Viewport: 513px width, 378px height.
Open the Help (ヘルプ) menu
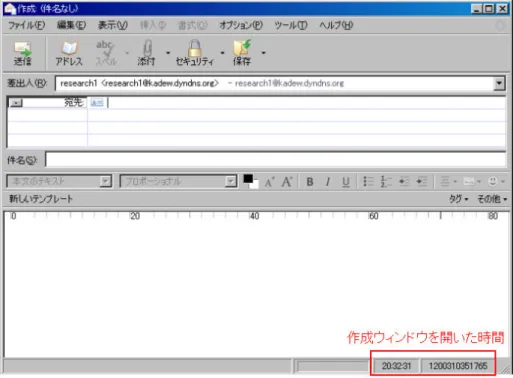coord(336,25)
